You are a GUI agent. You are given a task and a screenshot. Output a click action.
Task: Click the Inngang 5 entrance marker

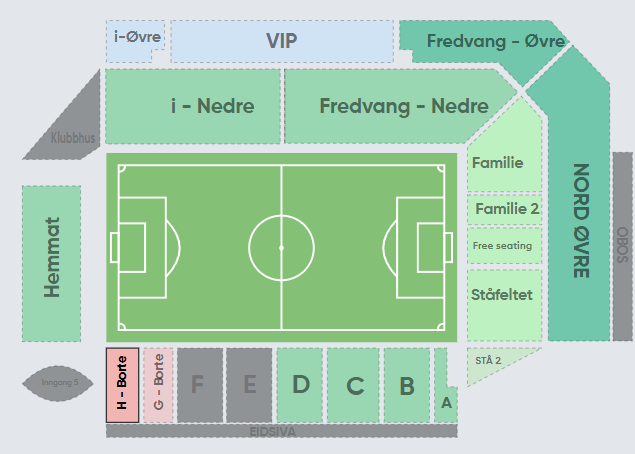click(58, 383)
